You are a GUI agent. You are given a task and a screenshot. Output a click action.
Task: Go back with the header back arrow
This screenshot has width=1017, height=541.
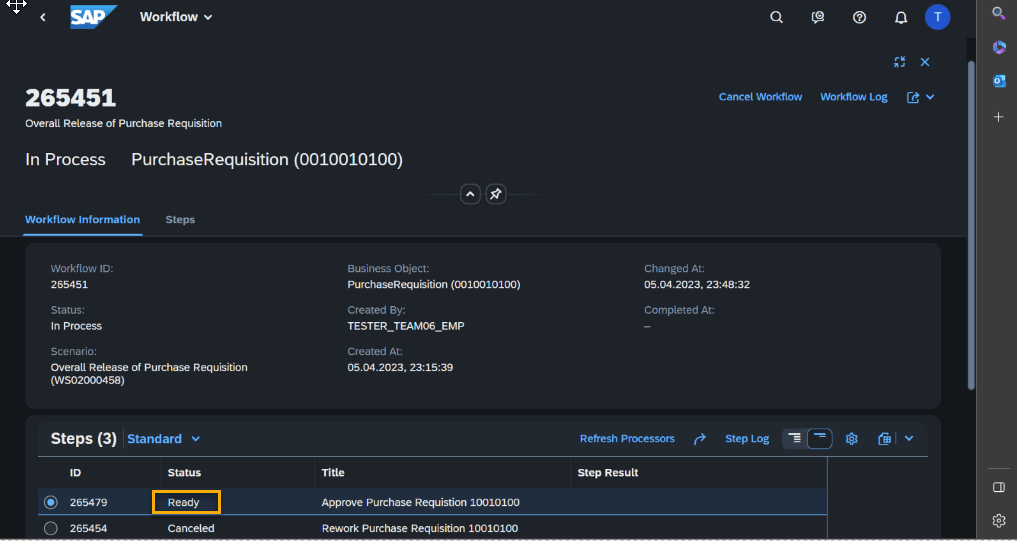coord(43,18)
